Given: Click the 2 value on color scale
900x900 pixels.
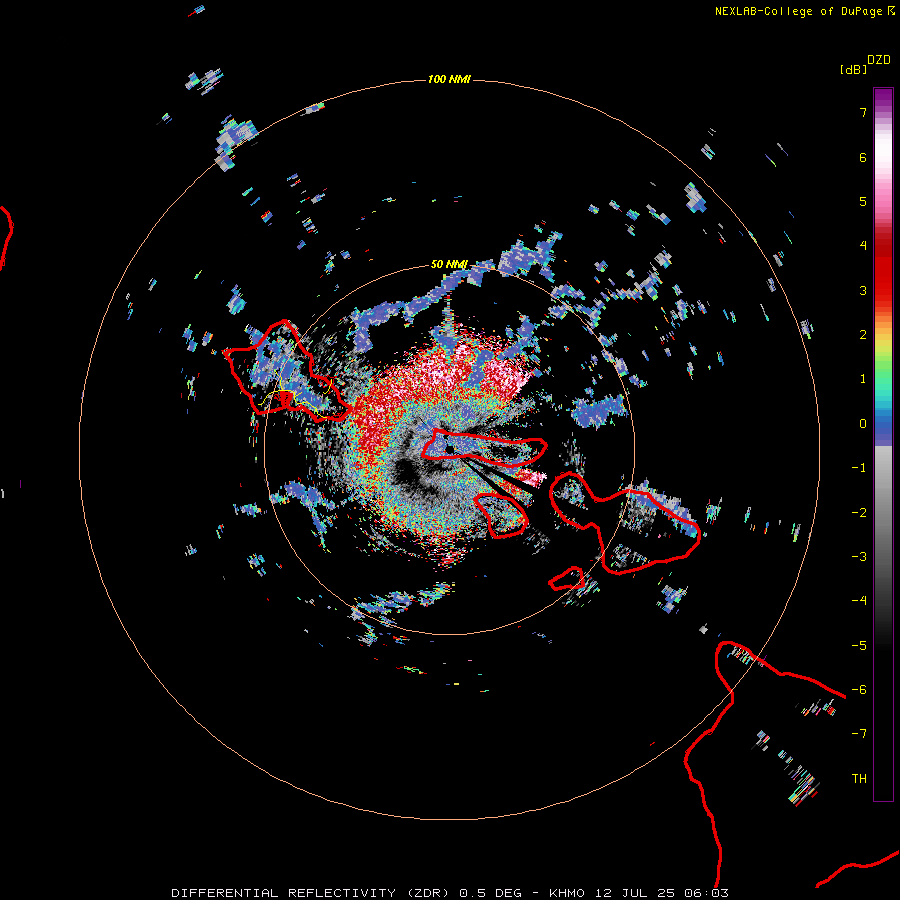Looking at the screenshot, I should coord(863,335).
